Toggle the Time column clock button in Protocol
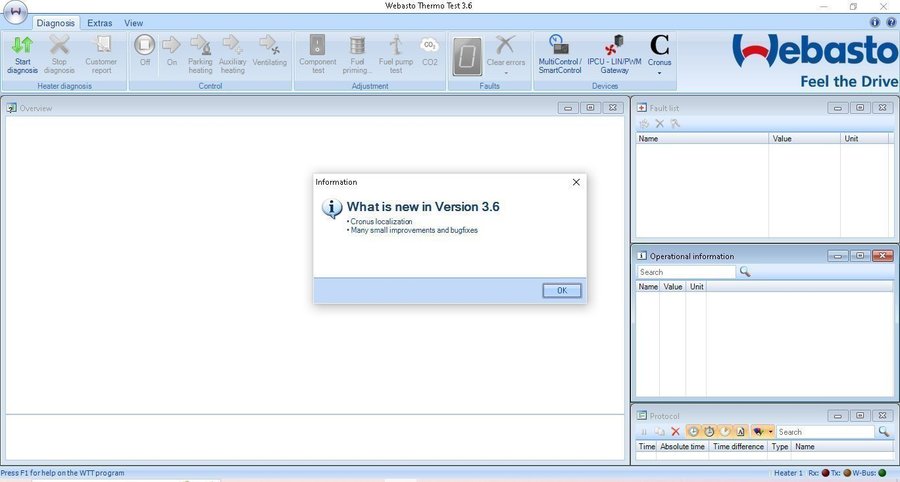 click(x=693, y=432)
